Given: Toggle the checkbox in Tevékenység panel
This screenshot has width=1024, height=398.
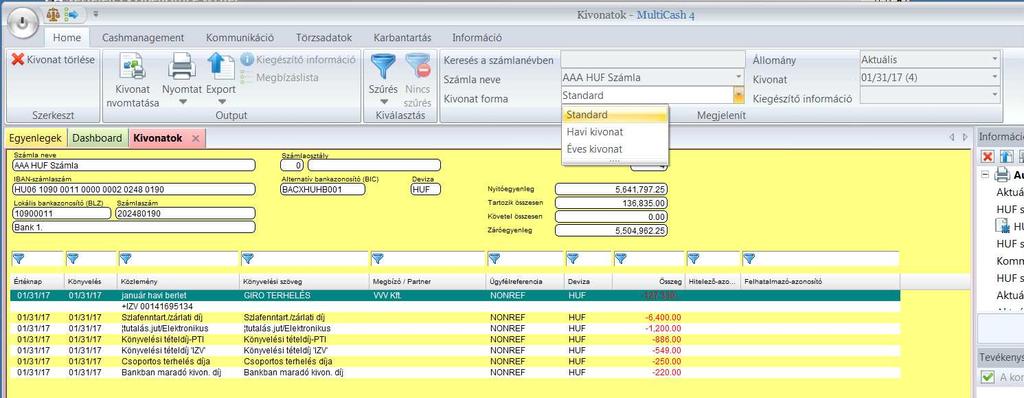Looking at the screenshot, I should point(988,377).
